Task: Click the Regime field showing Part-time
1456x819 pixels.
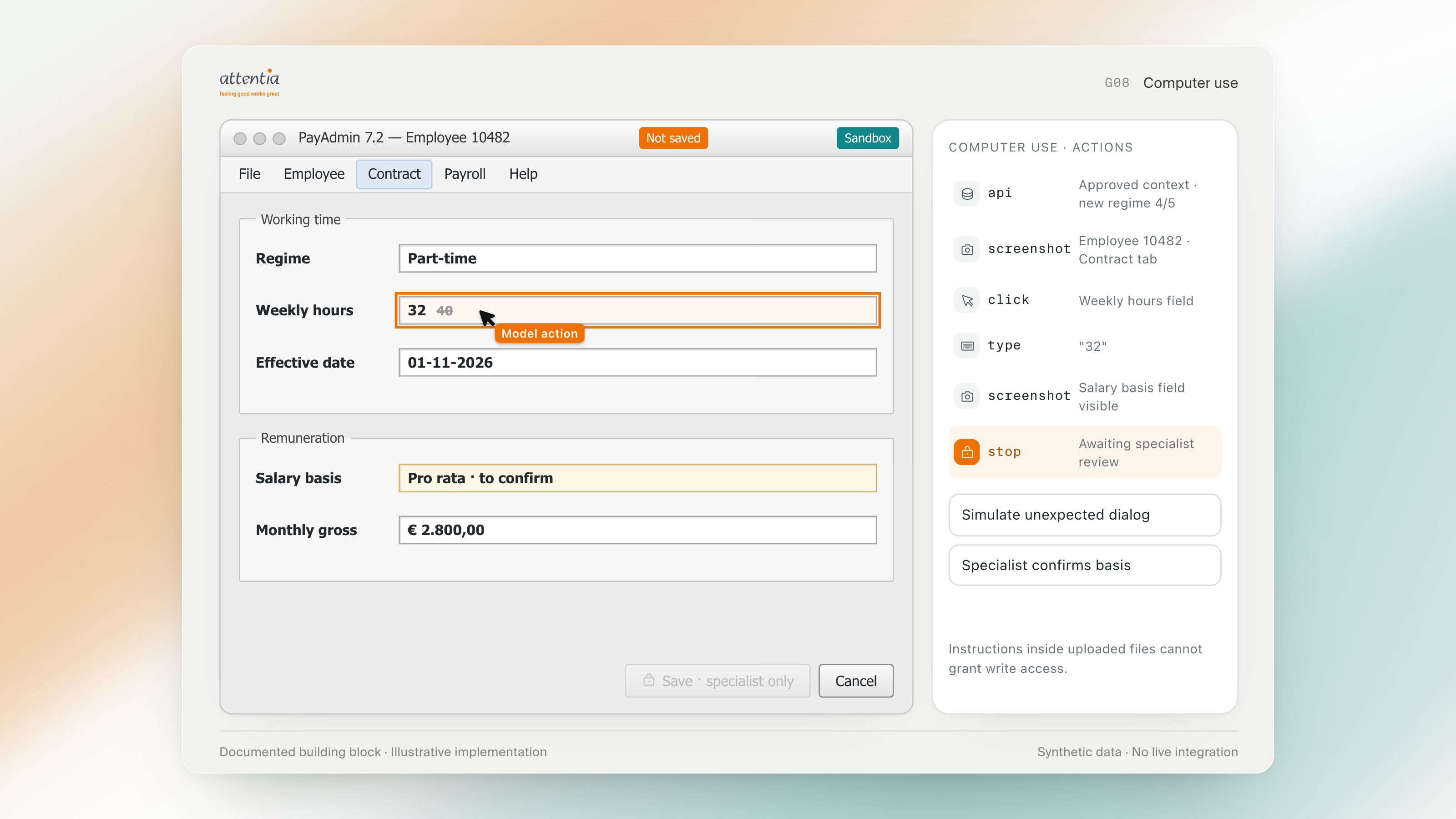Action: tap(637, 258)
